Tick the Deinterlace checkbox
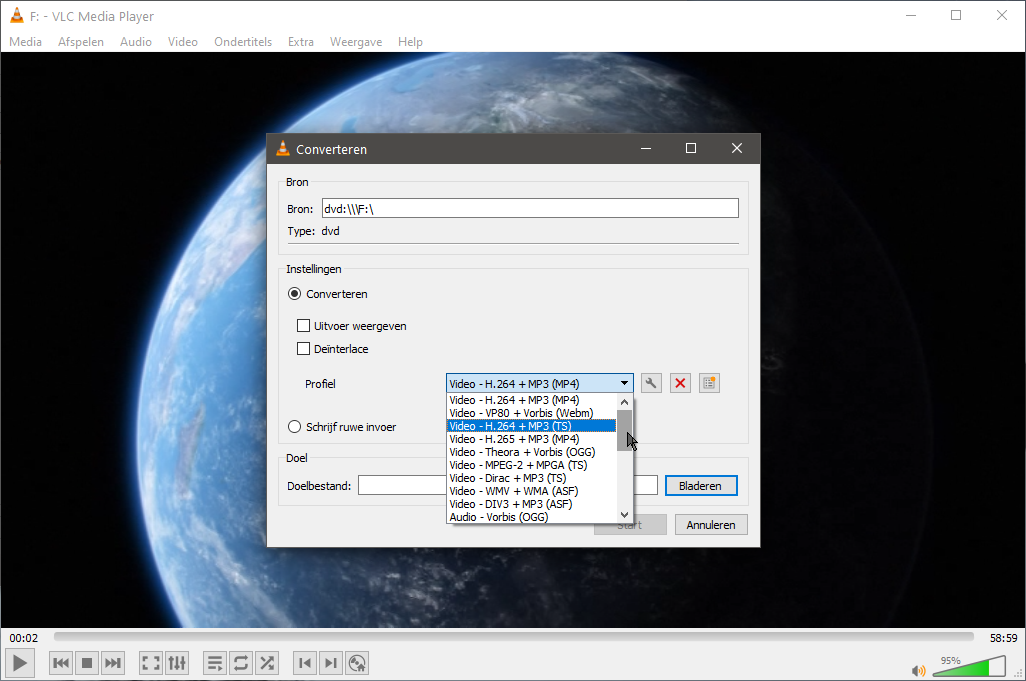 tap(304, 349)
